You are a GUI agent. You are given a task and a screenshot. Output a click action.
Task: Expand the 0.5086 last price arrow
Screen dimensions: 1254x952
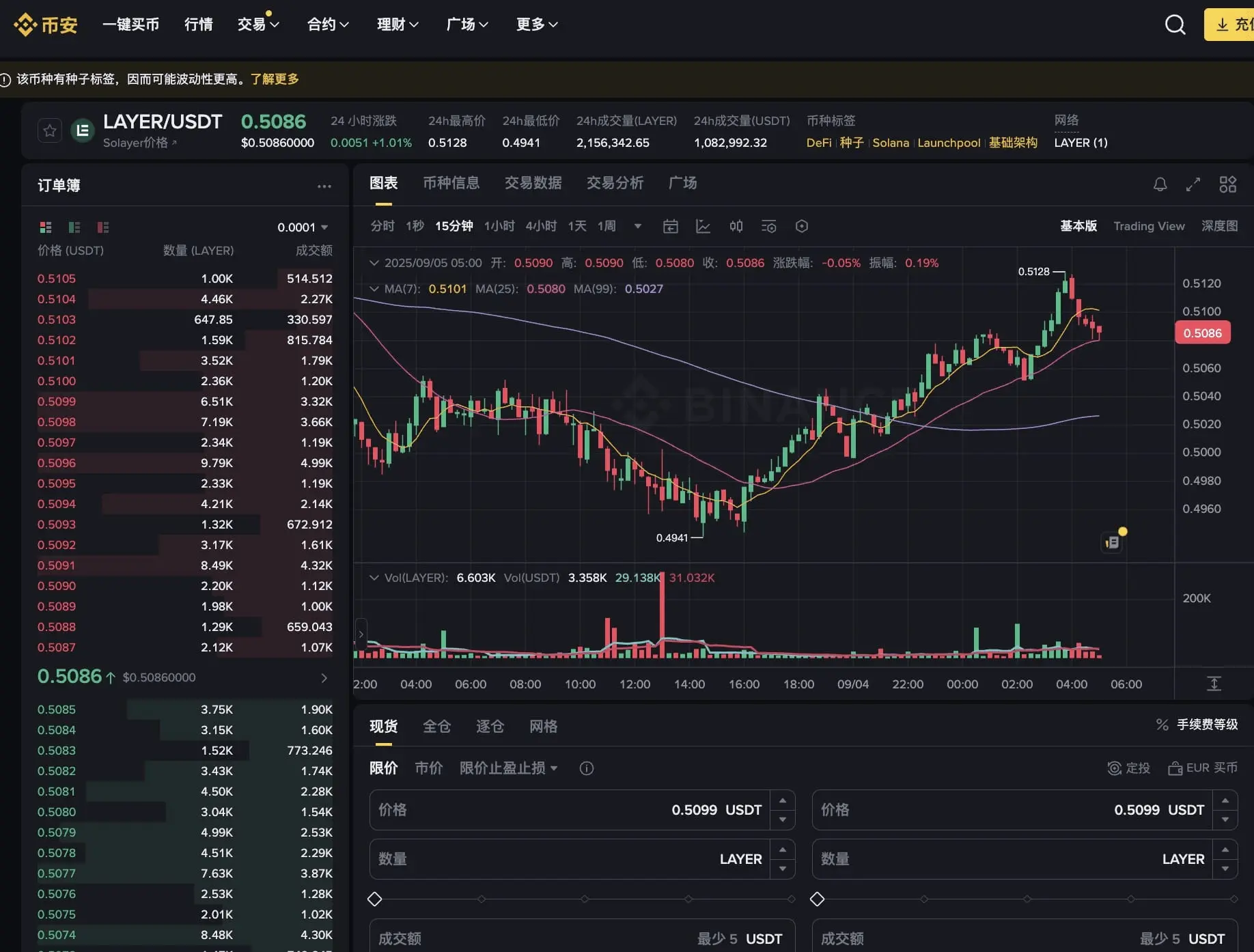(x=324, y=677)
